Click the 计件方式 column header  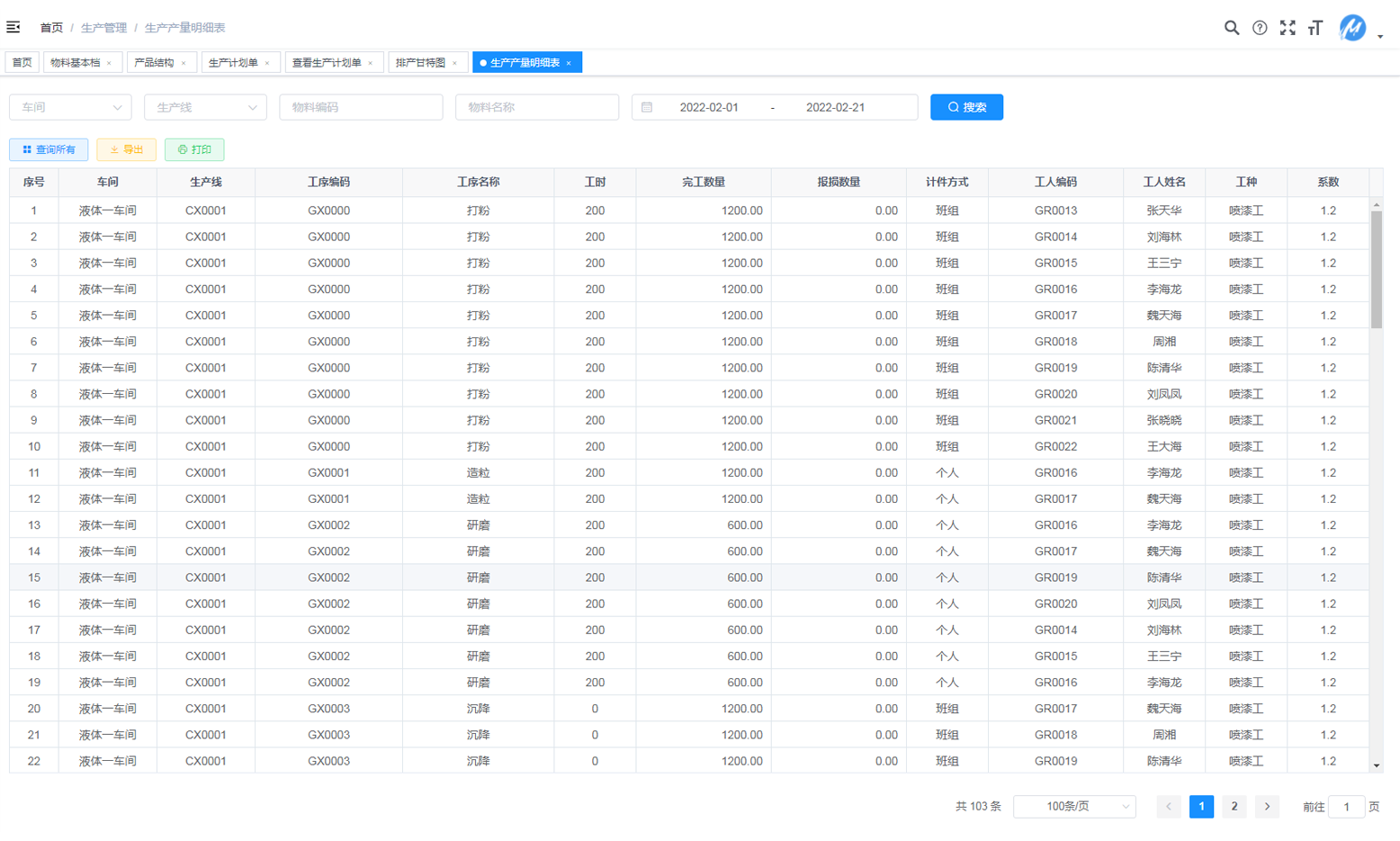coord(947,182)
